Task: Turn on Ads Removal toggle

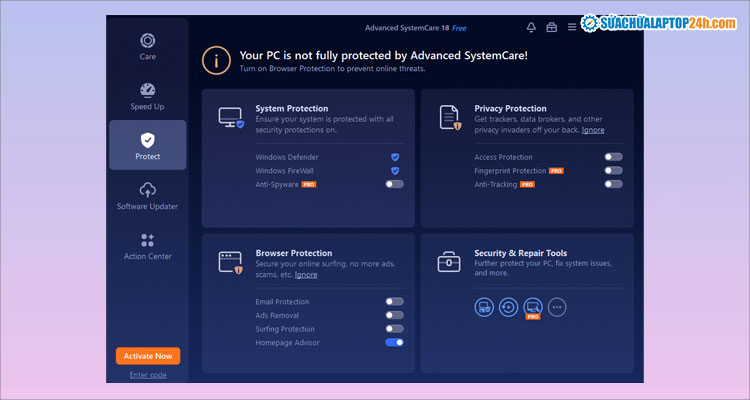Action: coord(395,315)
